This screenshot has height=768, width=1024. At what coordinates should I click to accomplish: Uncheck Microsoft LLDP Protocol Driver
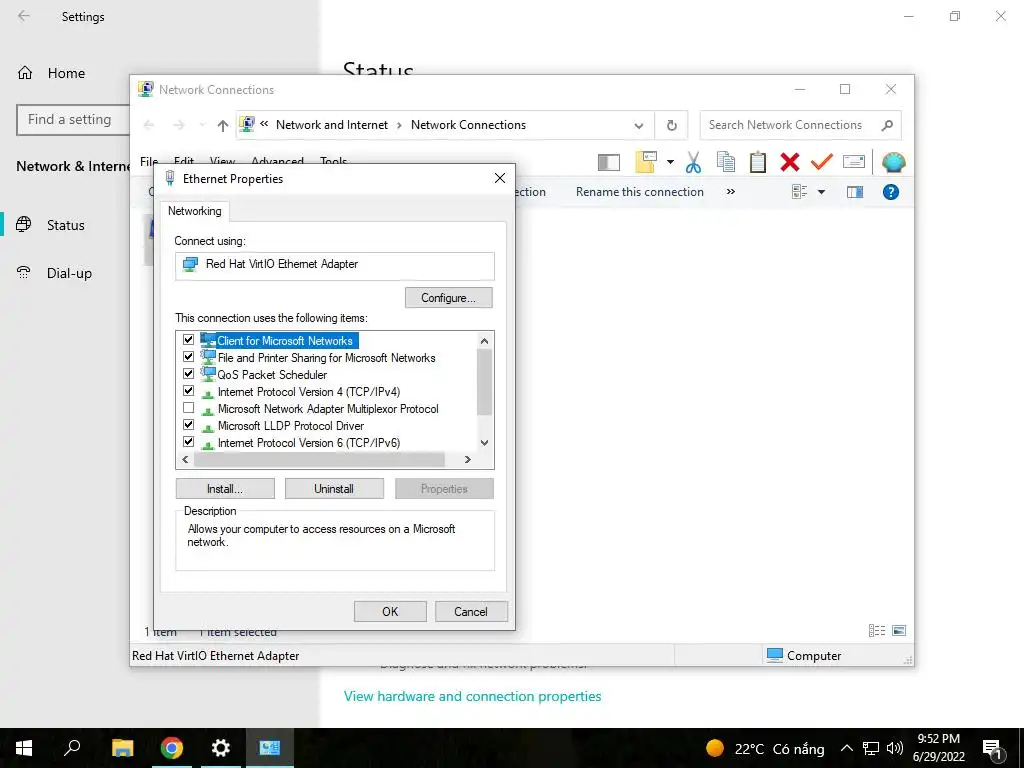(x=189, y=424)
